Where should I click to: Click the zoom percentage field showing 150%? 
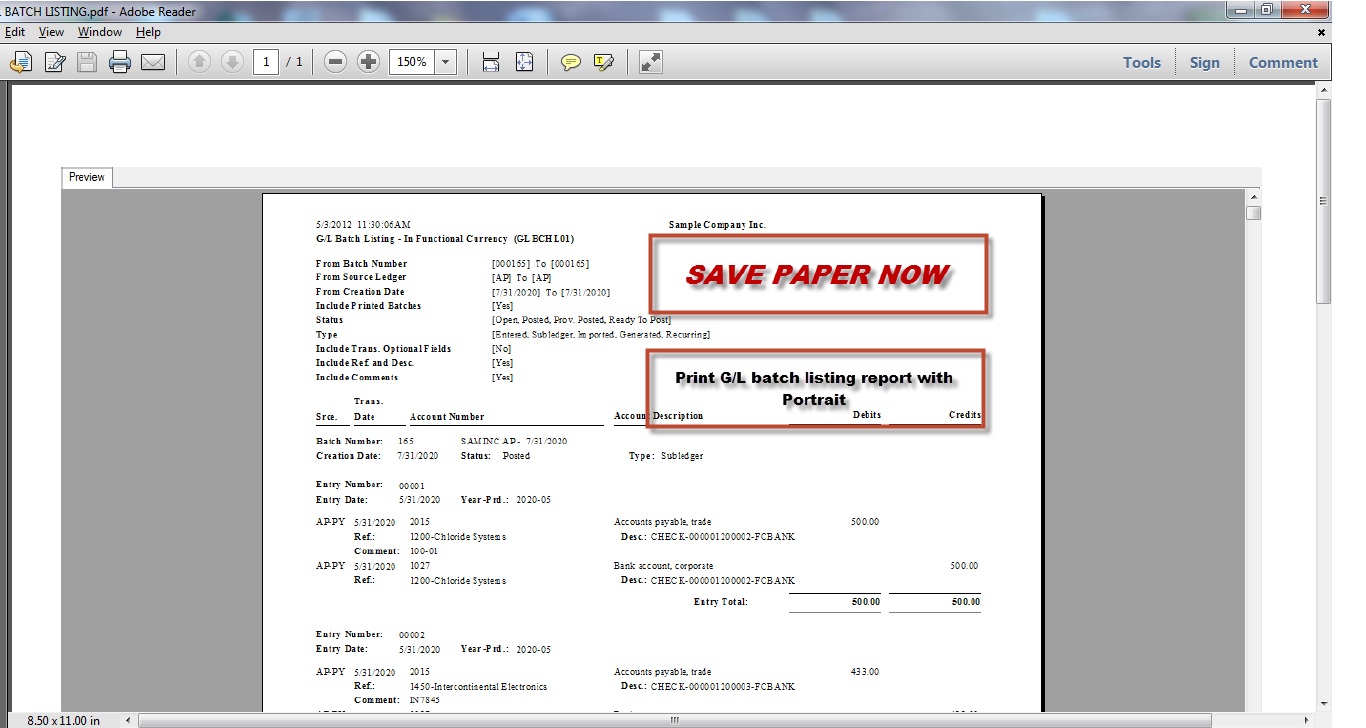point(412,62)
